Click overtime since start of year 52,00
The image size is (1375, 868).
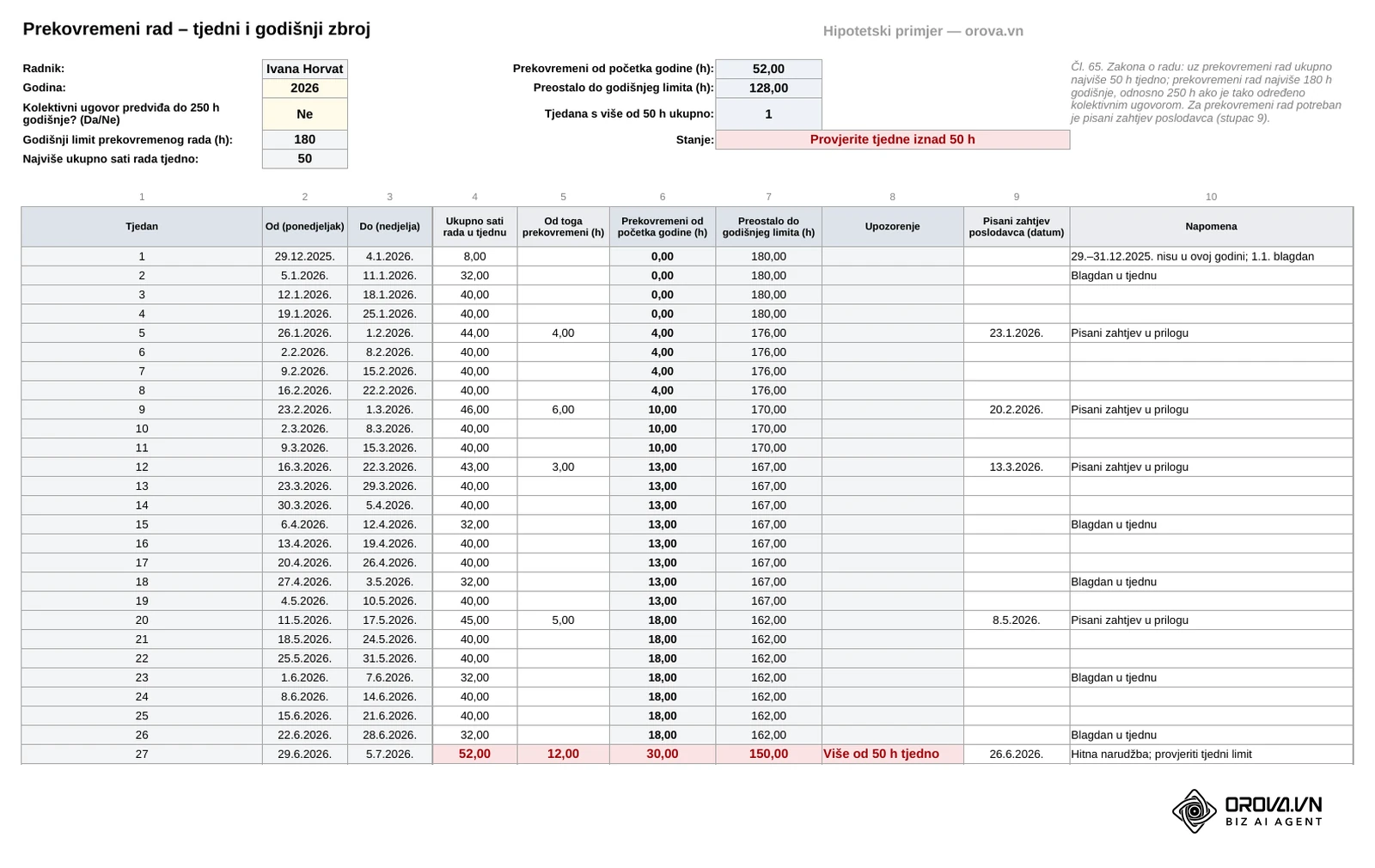click(768, 69)
